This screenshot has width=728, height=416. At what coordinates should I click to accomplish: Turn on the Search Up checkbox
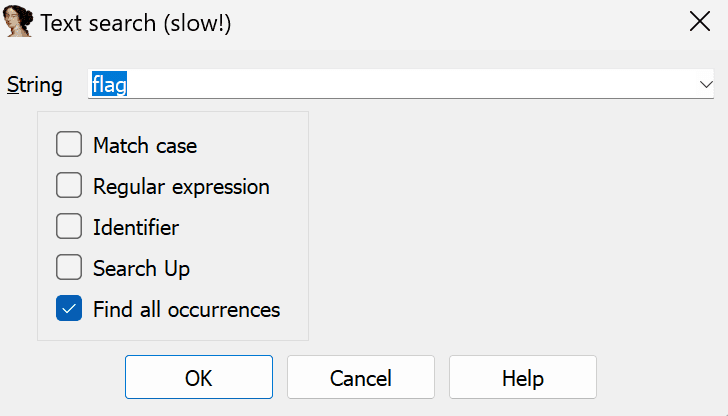tap(69, 267)
